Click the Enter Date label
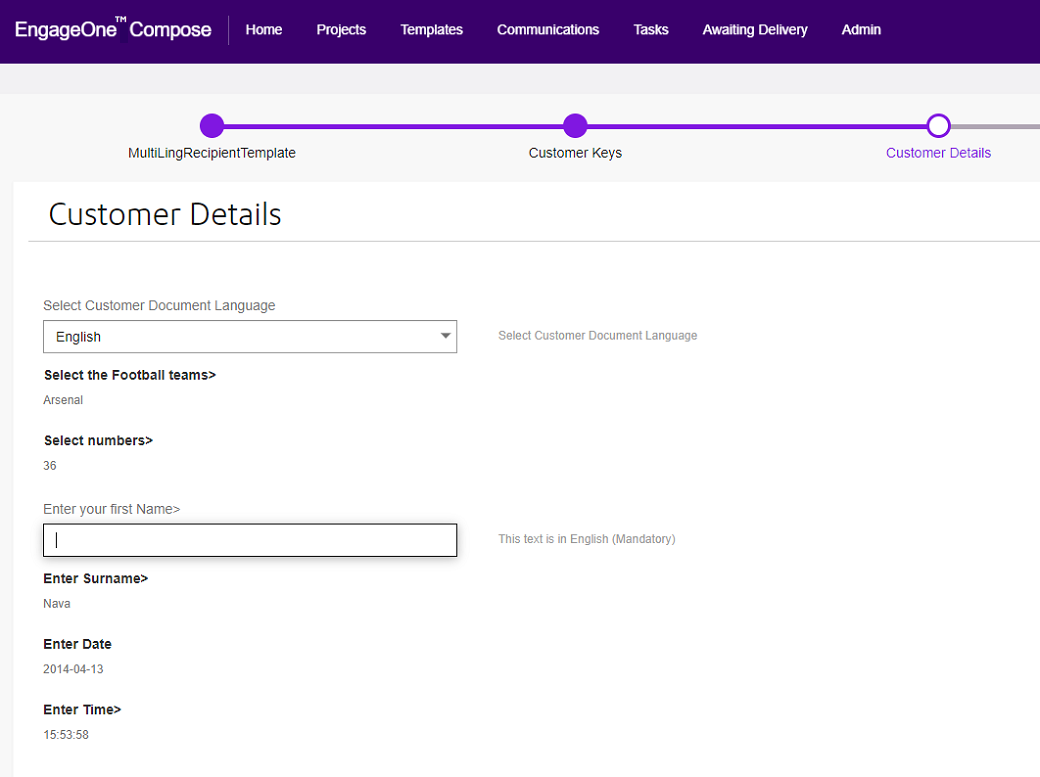 click(x=78, y=644)
